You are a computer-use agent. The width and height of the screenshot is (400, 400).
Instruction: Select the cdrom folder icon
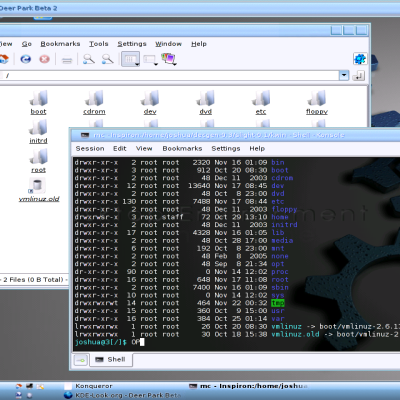(94, 98)
